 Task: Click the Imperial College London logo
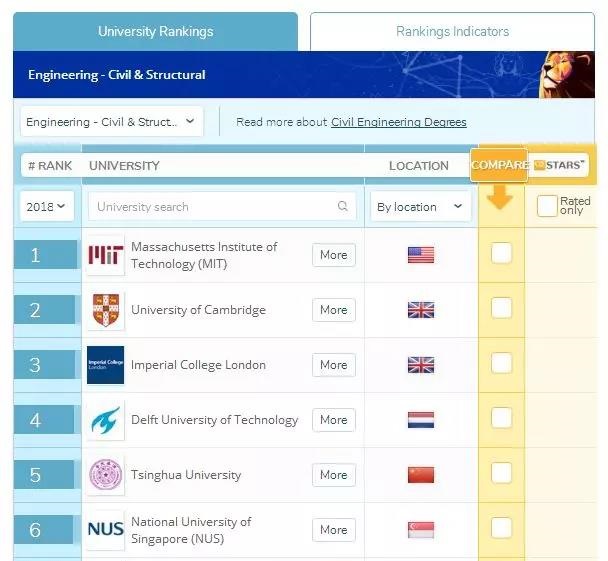[105, 365]
